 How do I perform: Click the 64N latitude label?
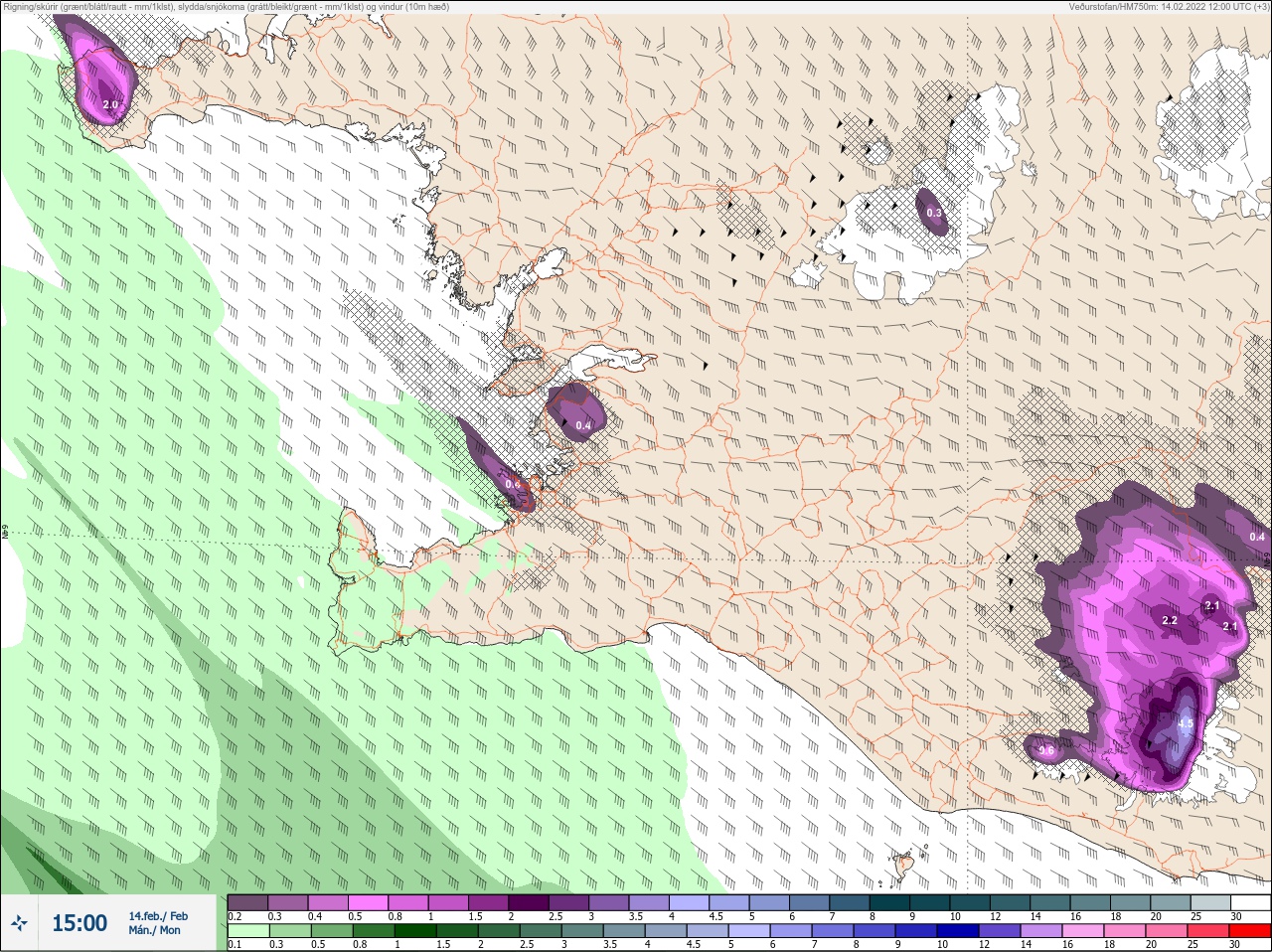click(5, 534)
